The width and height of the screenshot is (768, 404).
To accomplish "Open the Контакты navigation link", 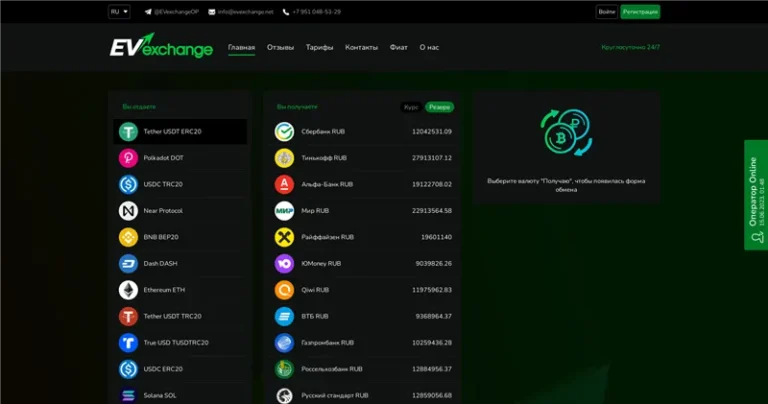I will pos(361,47).
